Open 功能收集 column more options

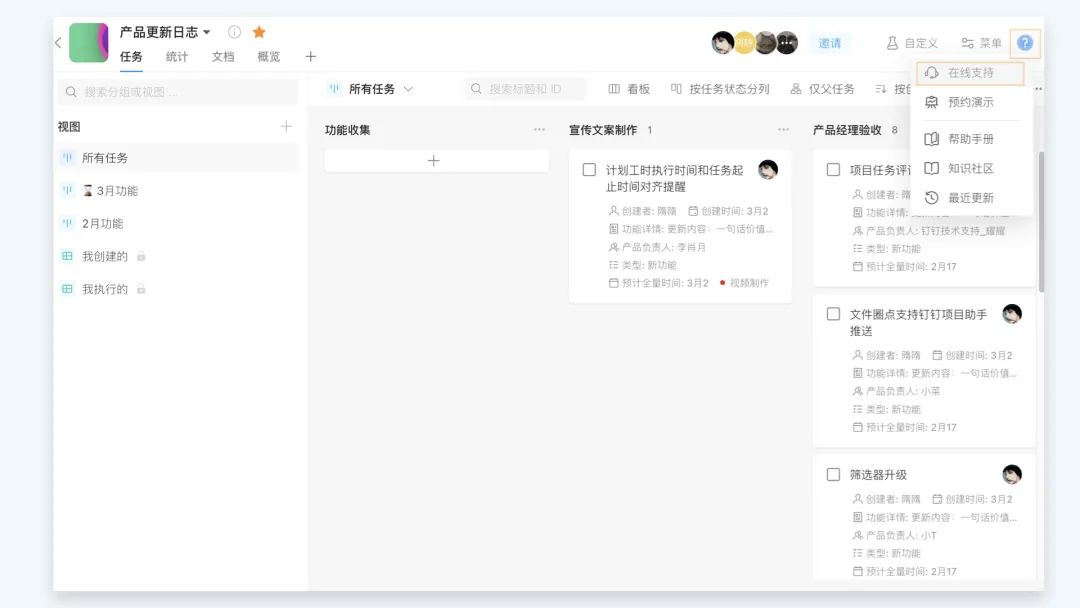coord(539,130)
